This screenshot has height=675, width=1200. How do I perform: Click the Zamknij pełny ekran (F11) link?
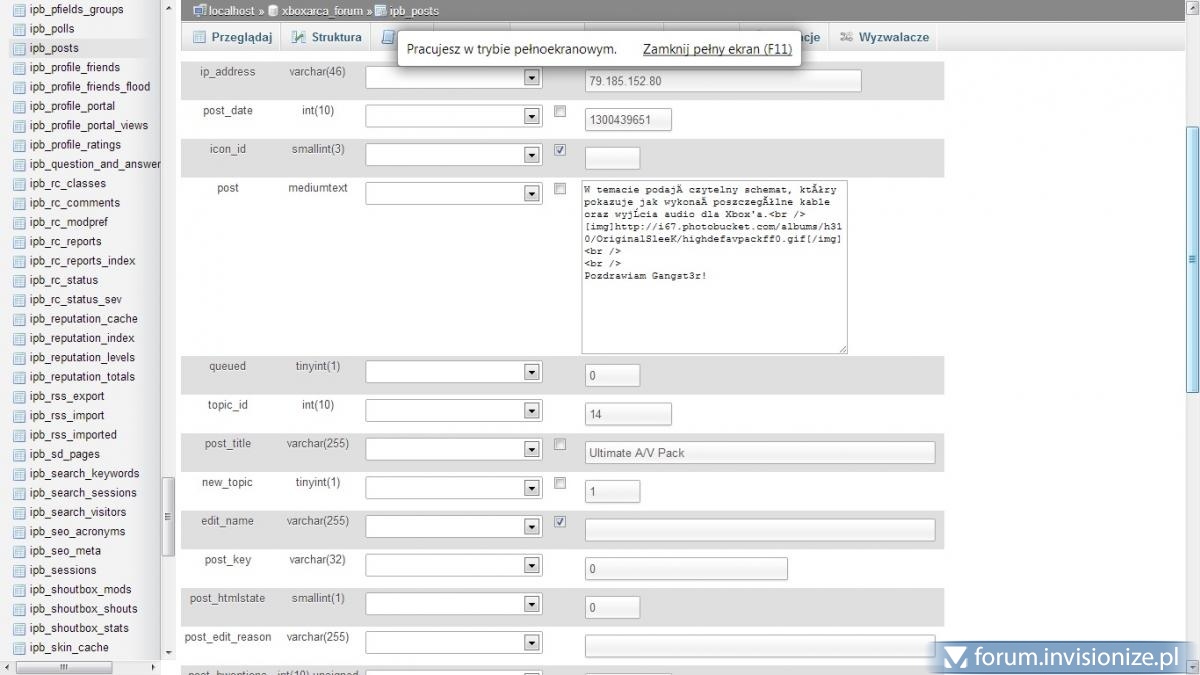(717, 49)
